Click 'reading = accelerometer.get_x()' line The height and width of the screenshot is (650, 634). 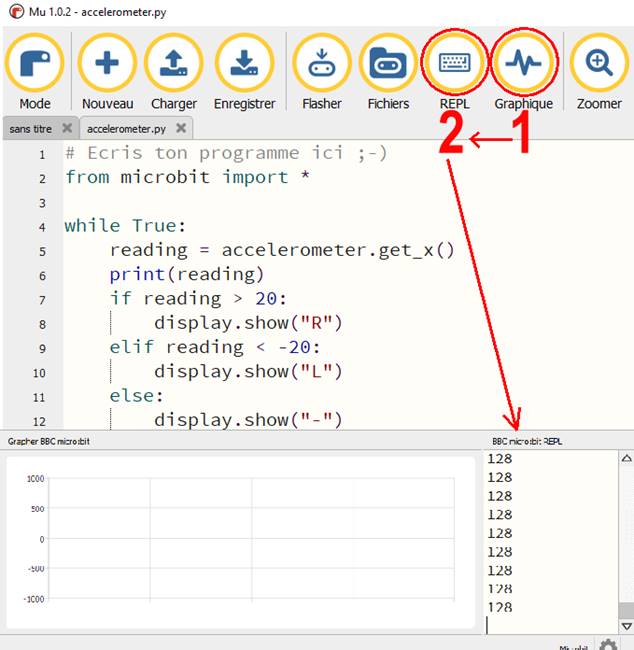(282, 250)
